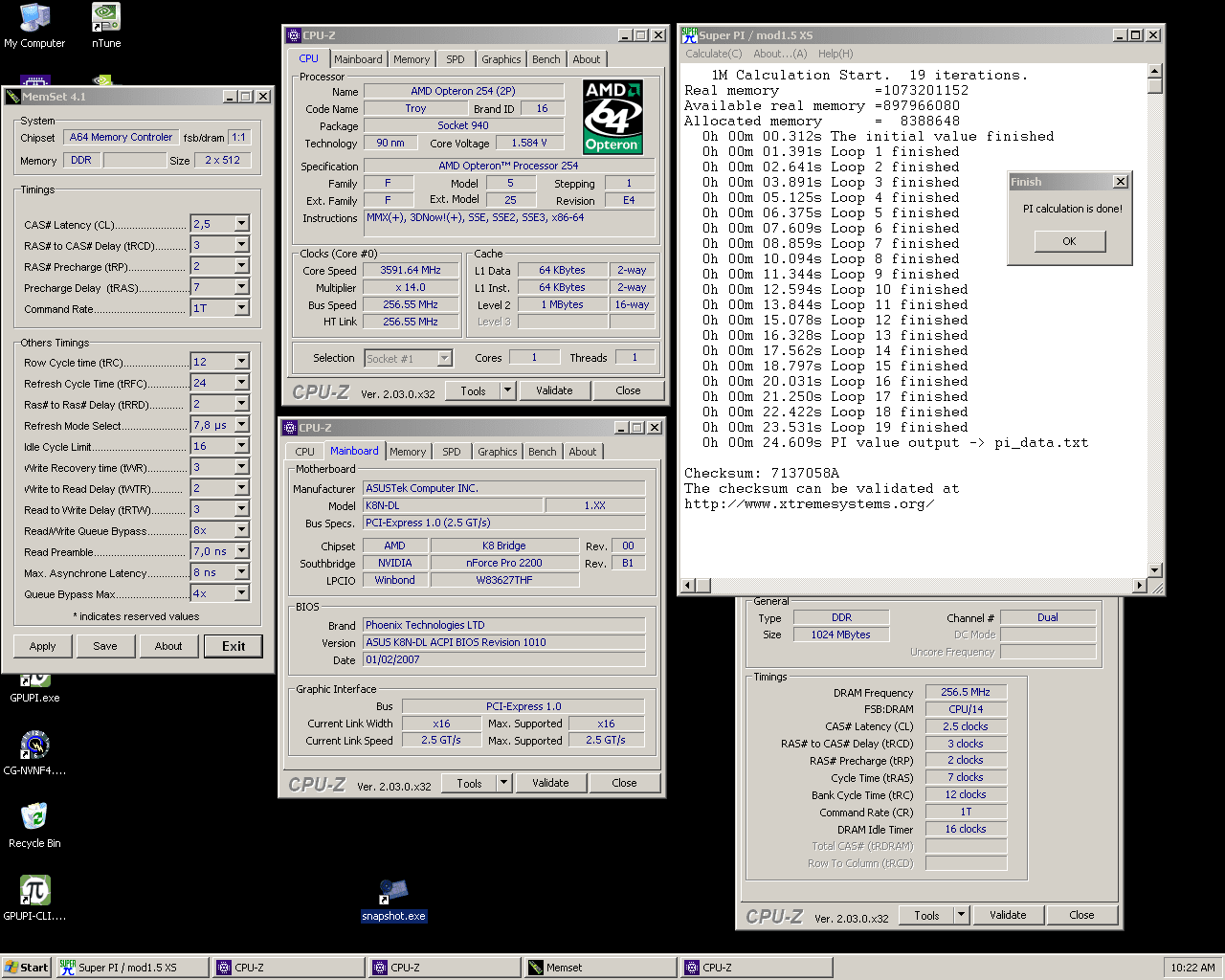Open the Read Preamble dropdown

(241, 551)
